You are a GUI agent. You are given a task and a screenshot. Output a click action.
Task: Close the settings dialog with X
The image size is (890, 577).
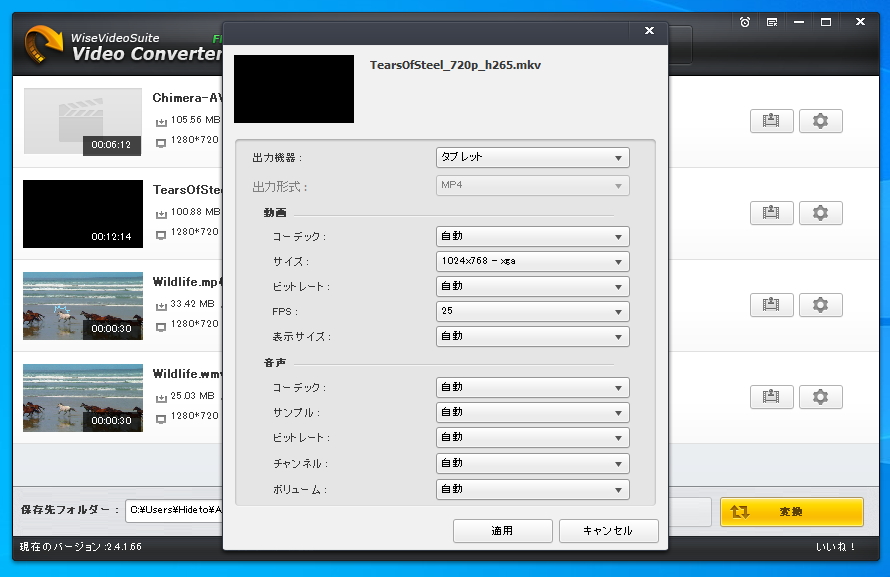point(649,31)
